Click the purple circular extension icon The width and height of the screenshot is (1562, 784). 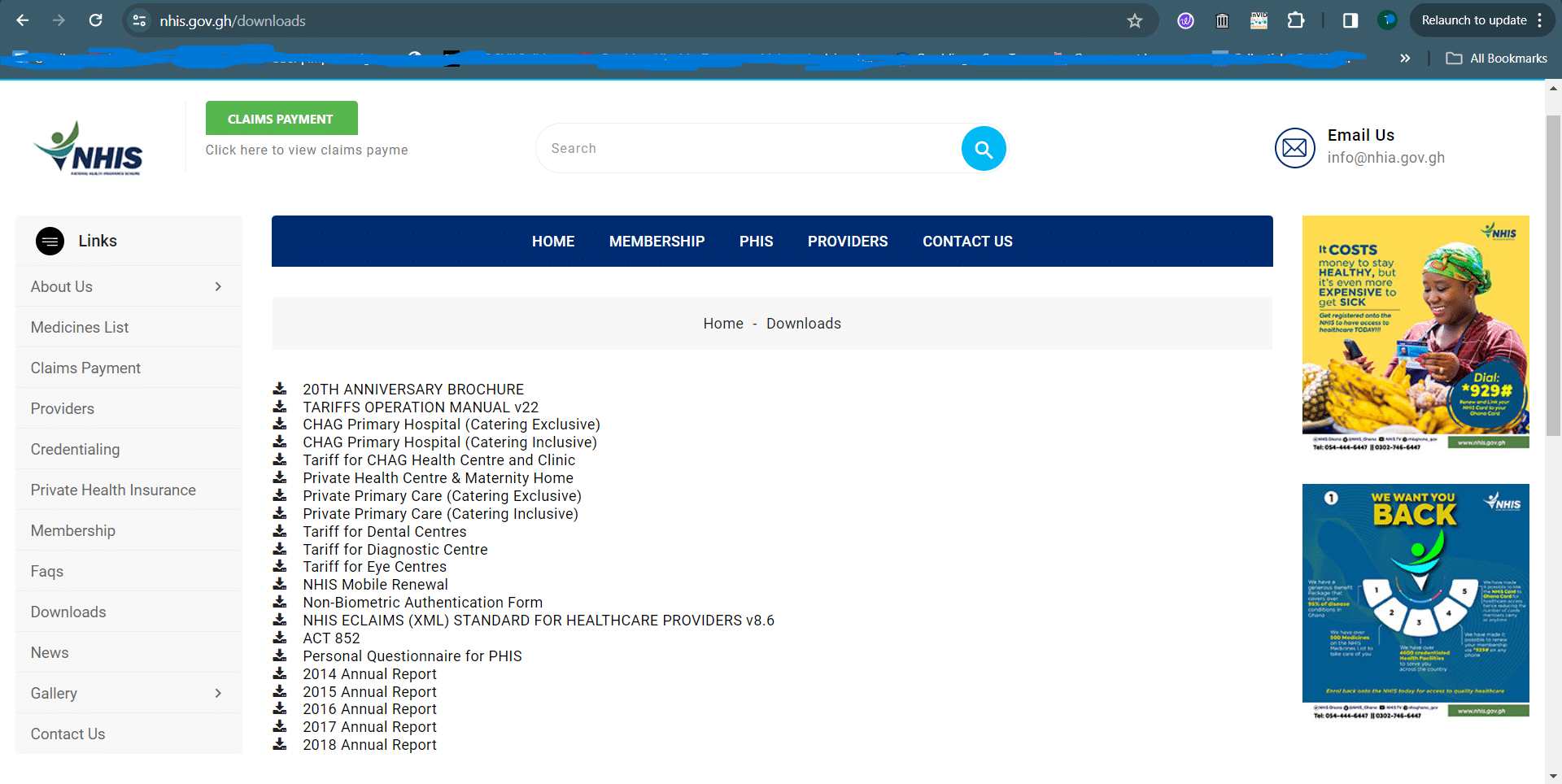tap(1185, 20)
